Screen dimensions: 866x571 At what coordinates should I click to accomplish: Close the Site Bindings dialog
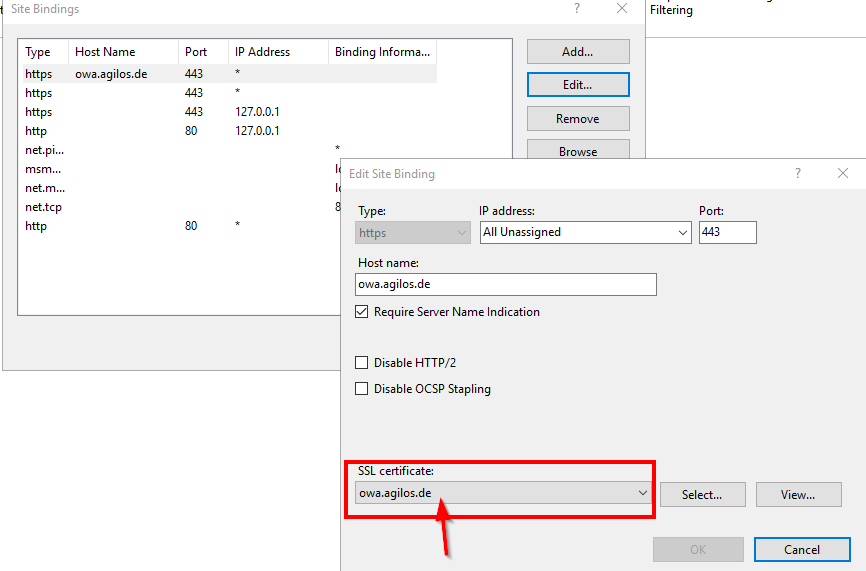click(622, 8)
